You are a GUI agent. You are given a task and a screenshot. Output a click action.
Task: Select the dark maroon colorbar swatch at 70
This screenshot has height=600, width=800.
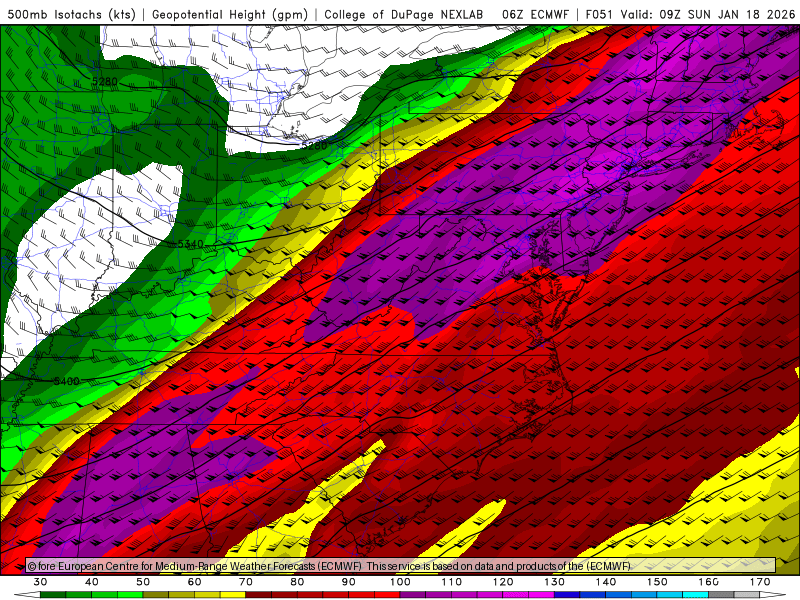pyautogui.click(x=259, y=595)
